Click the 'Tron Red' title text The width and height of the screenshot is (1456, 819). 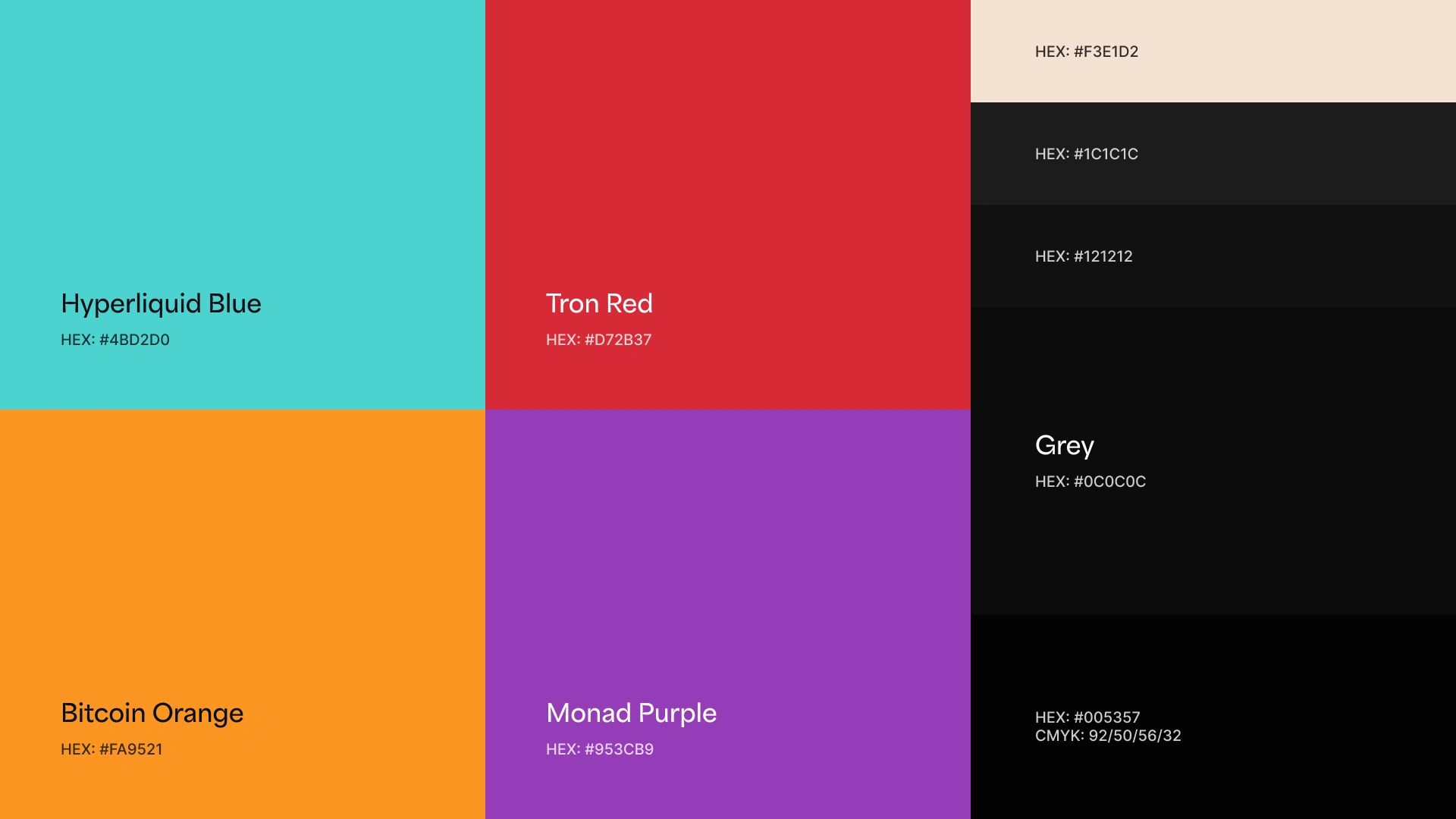coord(599,303)
